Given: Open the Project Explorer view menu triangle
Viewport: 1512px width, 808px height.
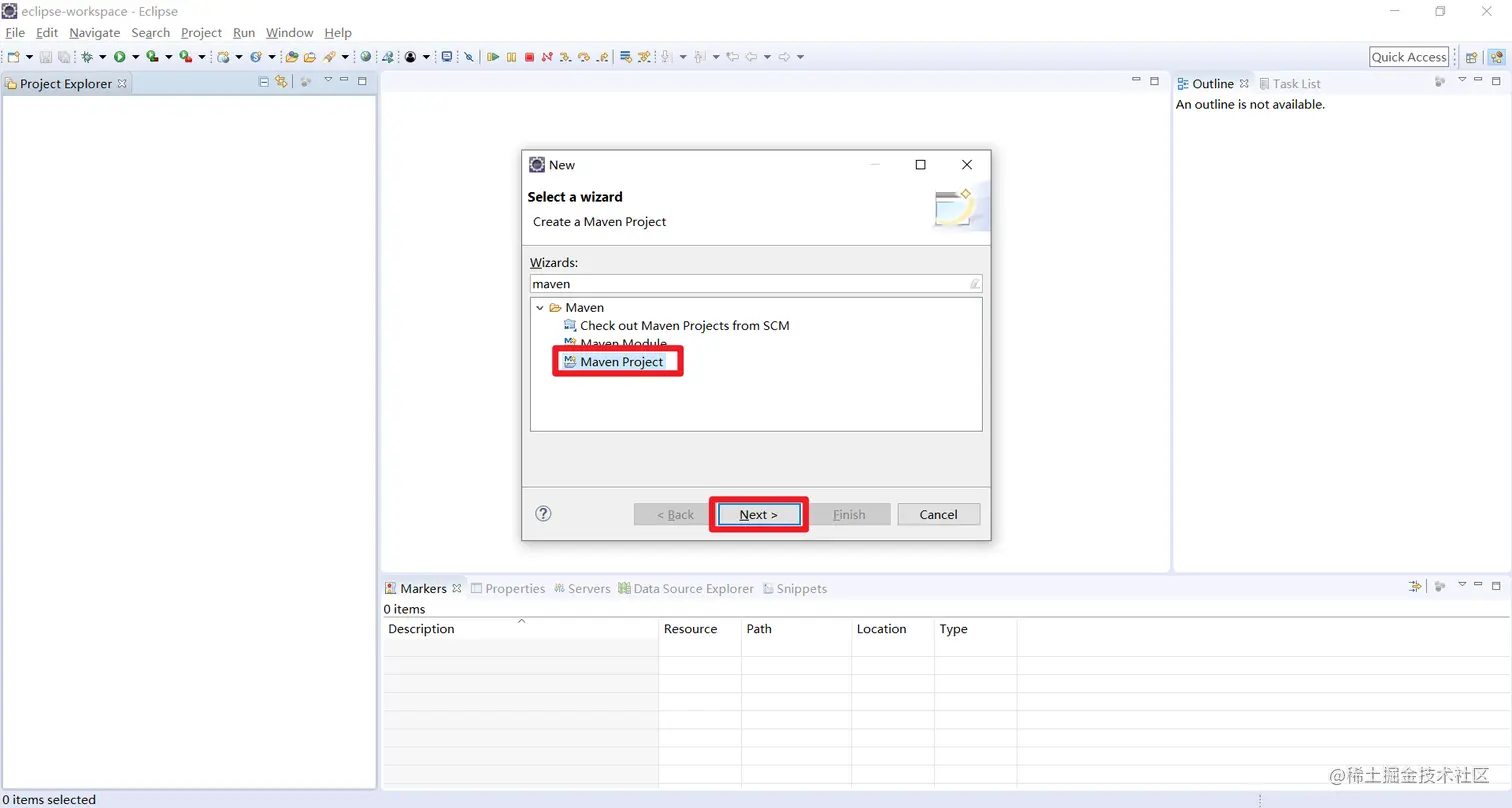Looking at the screenshot, I should pyautogui.click(x=328, y=79).
